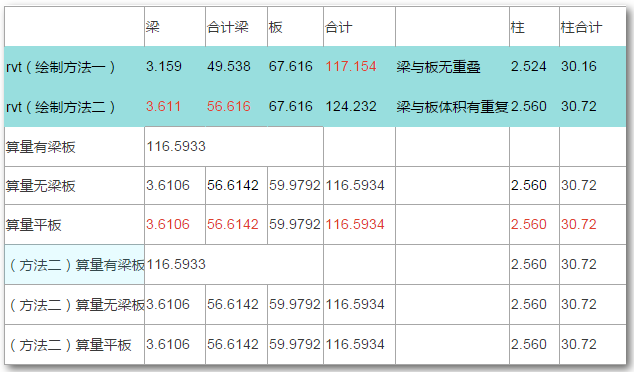The width and height of the screenshot is (634, 372).
Task: Select the 算量无梁板 row label
Action: tap(40, 186)
